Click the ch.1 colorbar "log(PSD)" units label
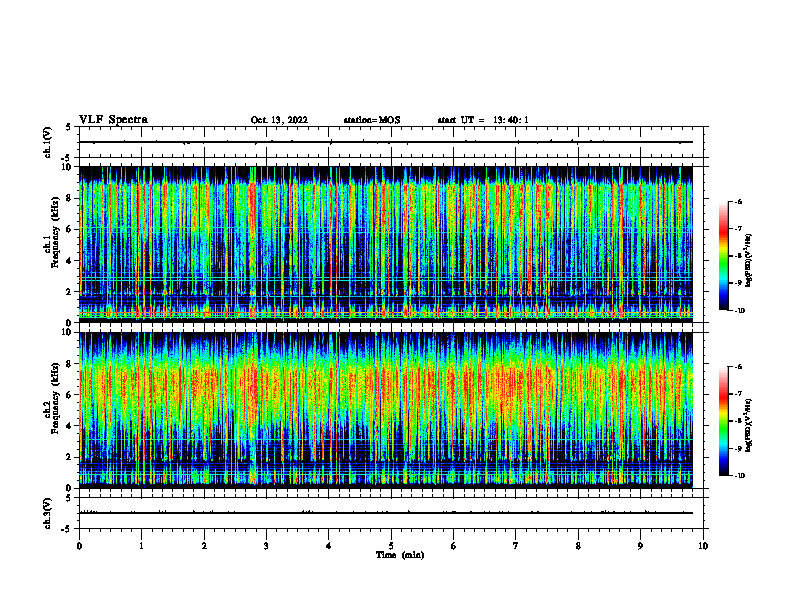The image size is (792, 612). coord(749,260)
